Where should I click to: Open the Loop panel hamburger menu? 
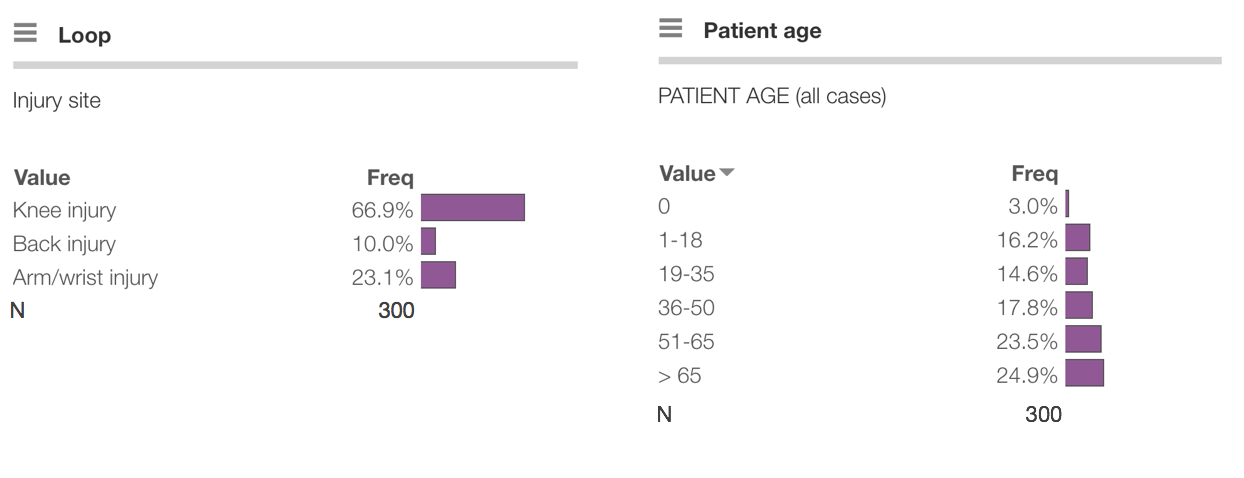coord(25,34)
